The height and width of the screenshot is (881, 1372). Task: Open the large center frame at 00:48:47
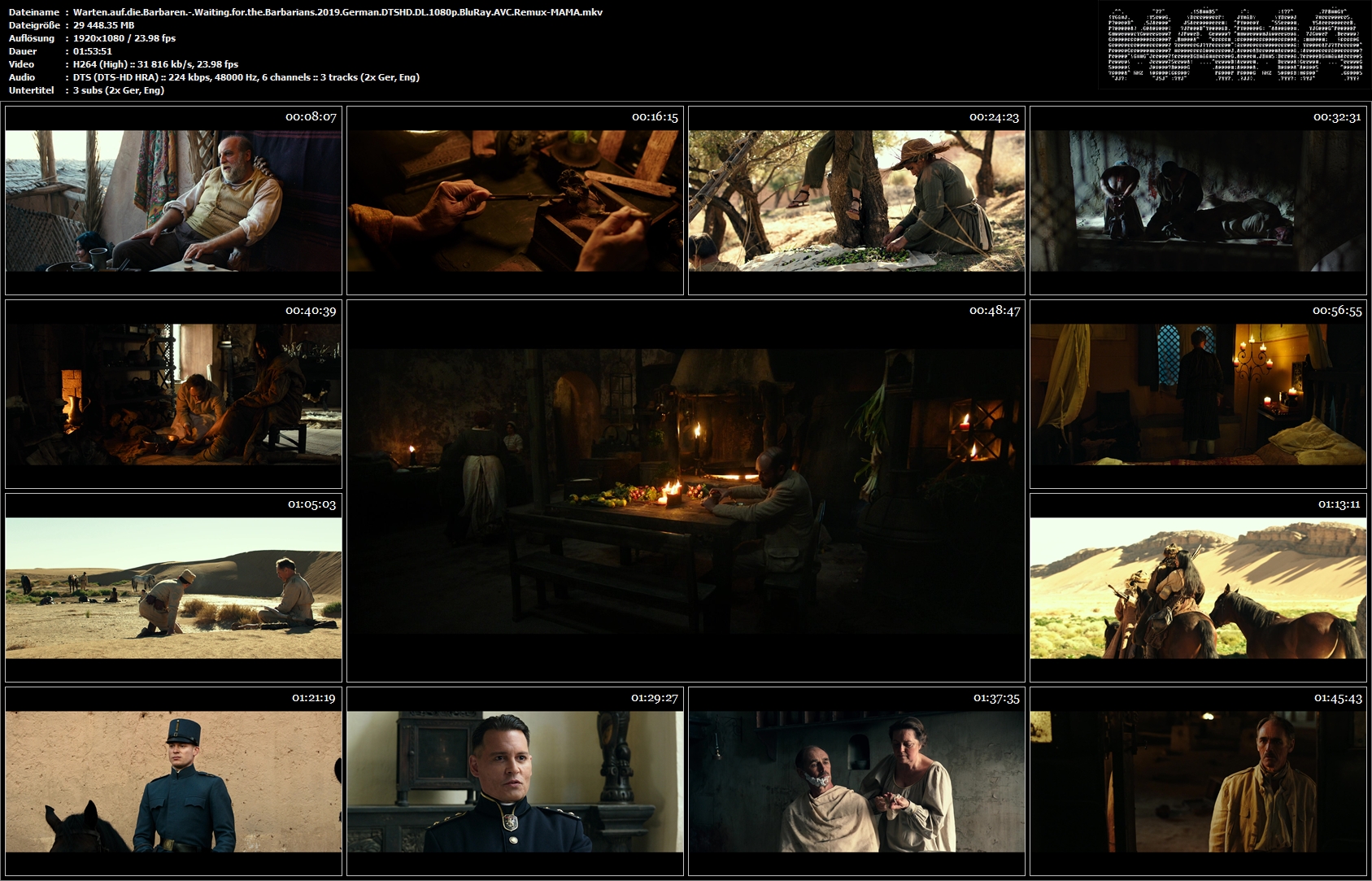tap(686, 491)
